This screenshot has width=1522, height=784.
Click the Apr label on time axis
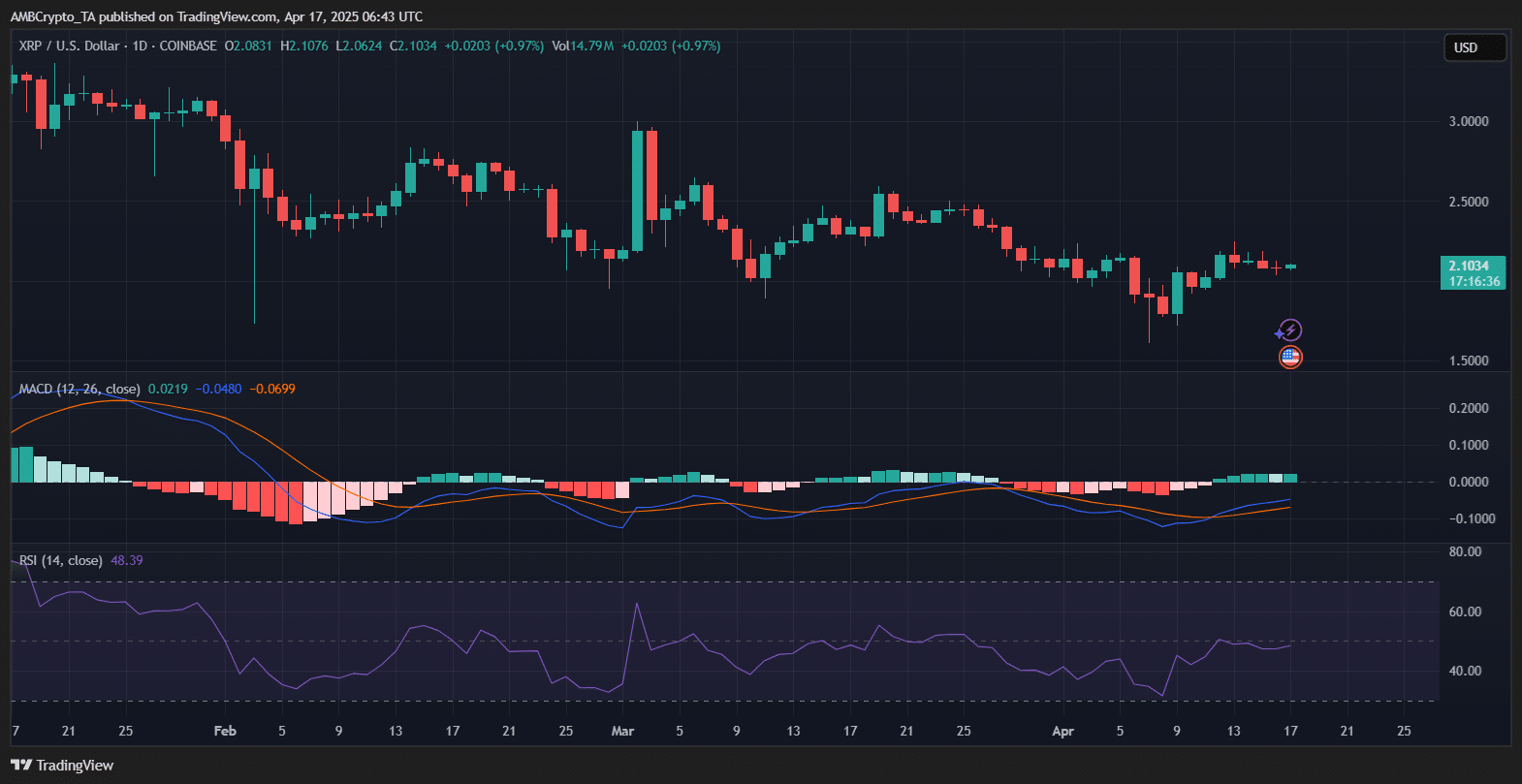click(x=1062, y=731)
